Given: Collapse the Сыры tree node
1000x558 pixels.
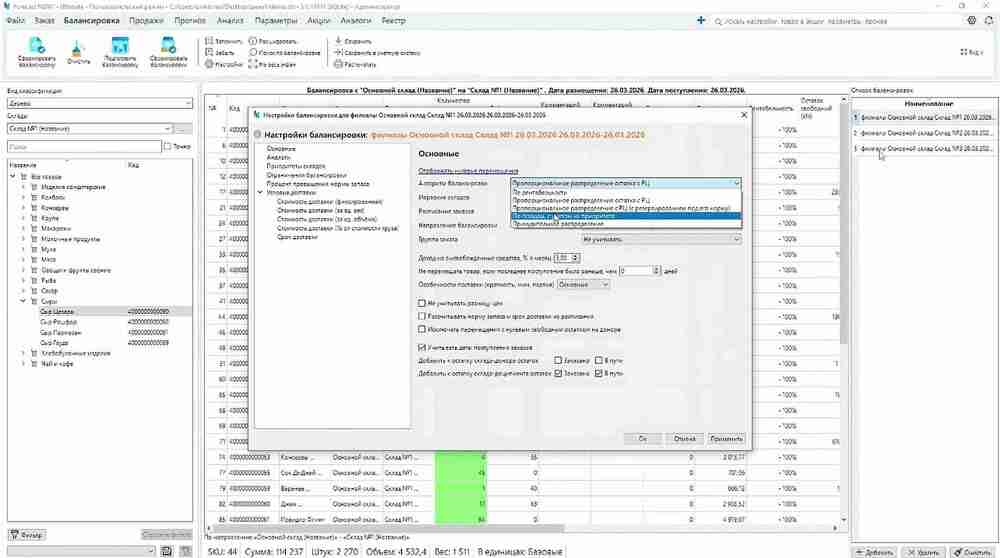Looking at the screenshot, I should tap(23, 301).
